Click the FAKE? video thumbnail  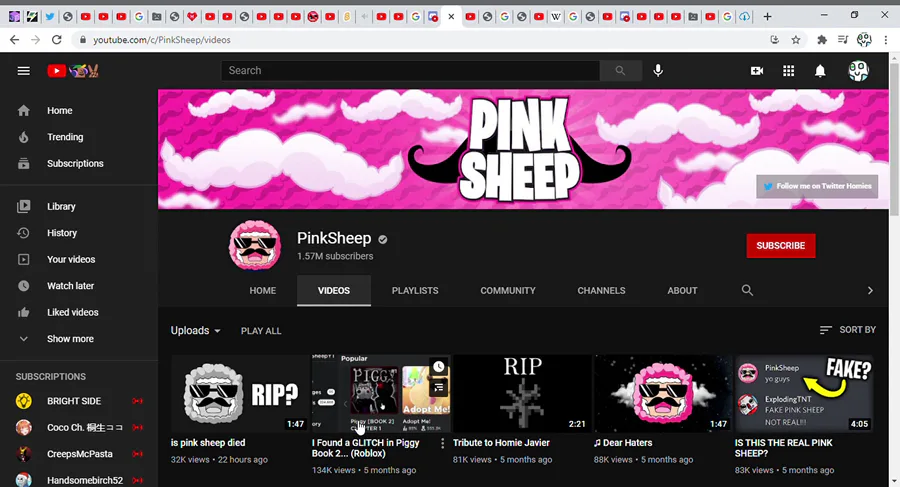point(804,393)
